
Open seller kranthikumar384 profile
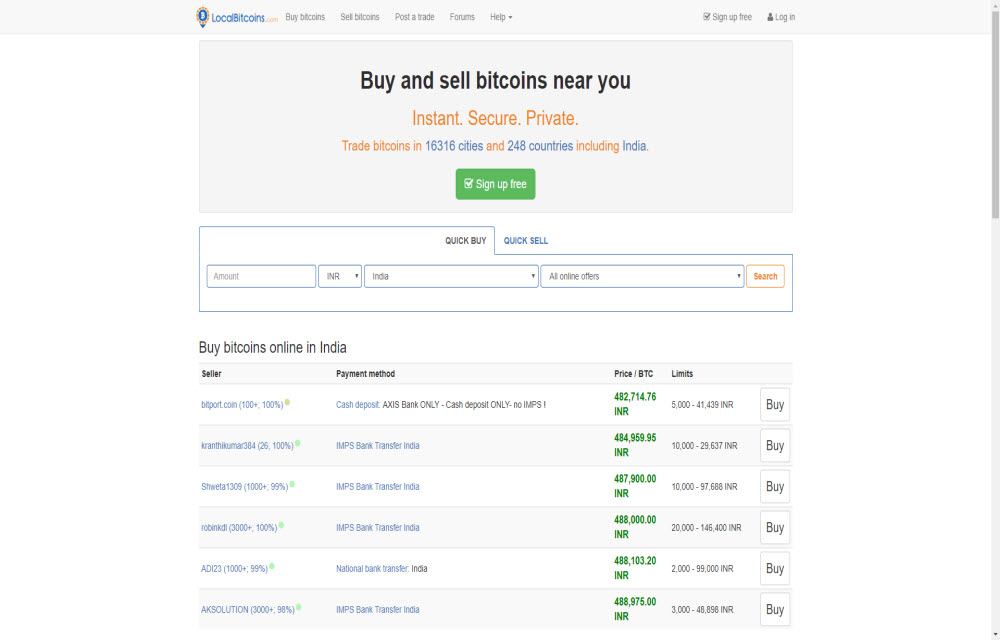247,446
